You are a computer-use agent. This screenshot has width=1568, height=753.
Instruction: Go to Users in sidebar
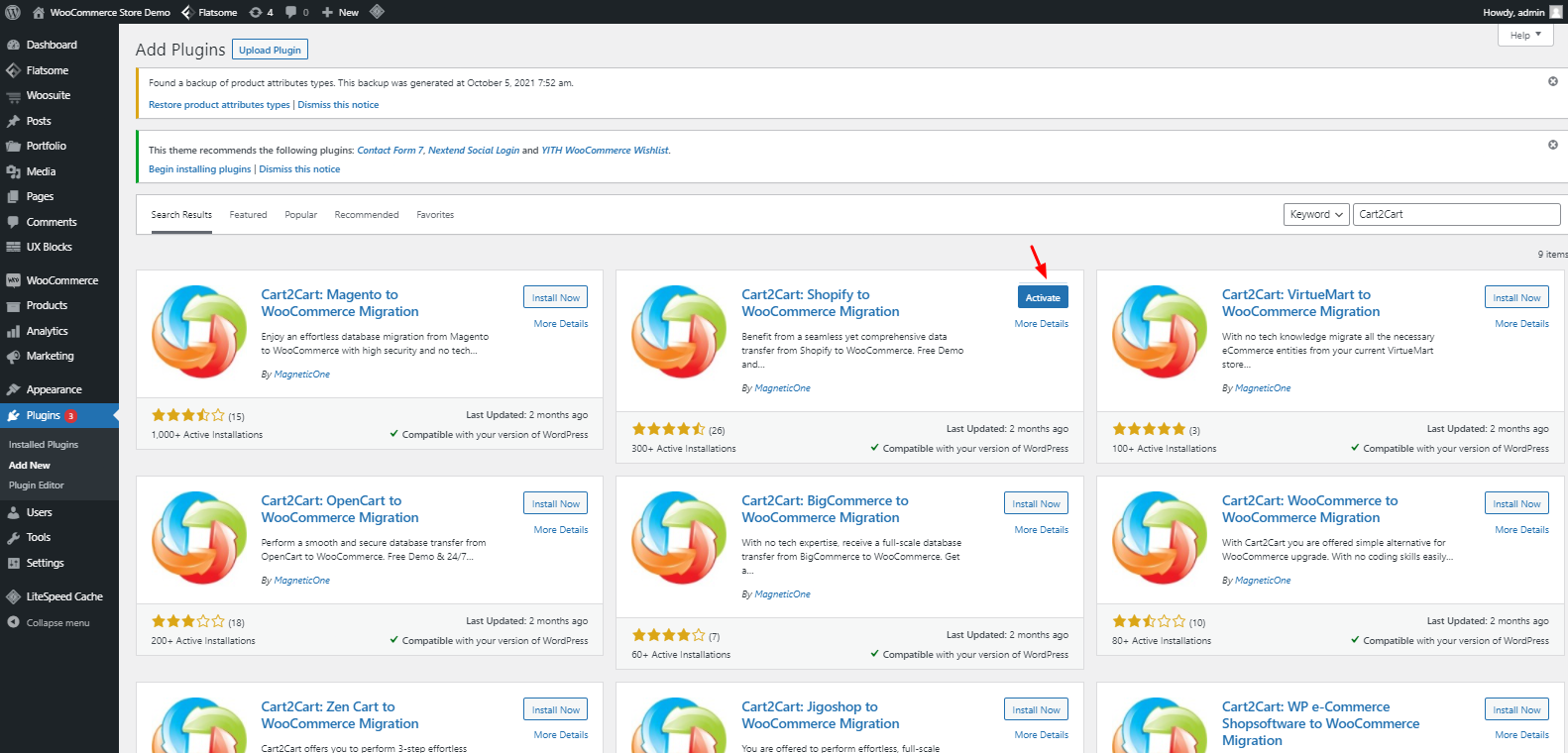[39, 512]
